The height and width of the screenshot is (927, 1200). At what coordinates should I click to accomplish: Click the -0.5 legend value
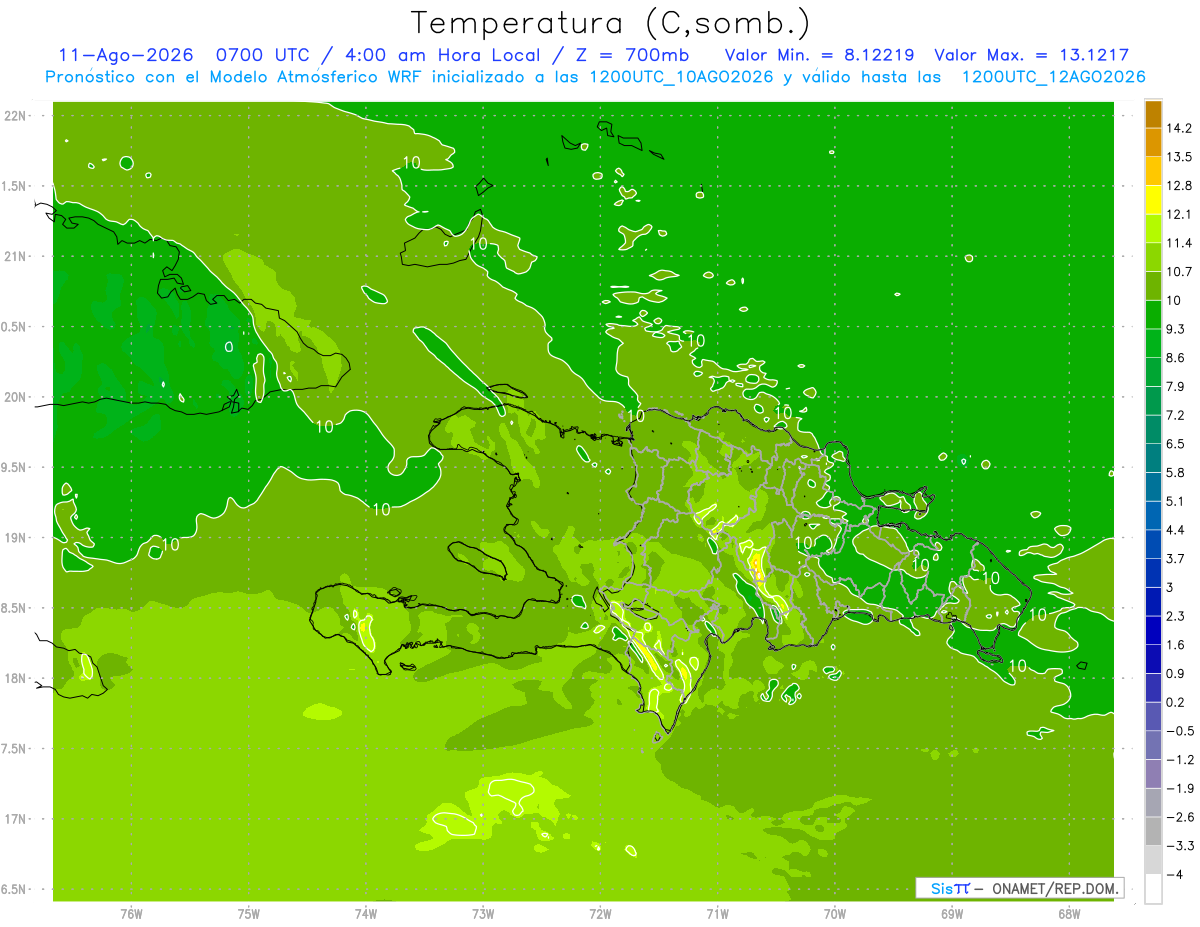point(1180,731)
